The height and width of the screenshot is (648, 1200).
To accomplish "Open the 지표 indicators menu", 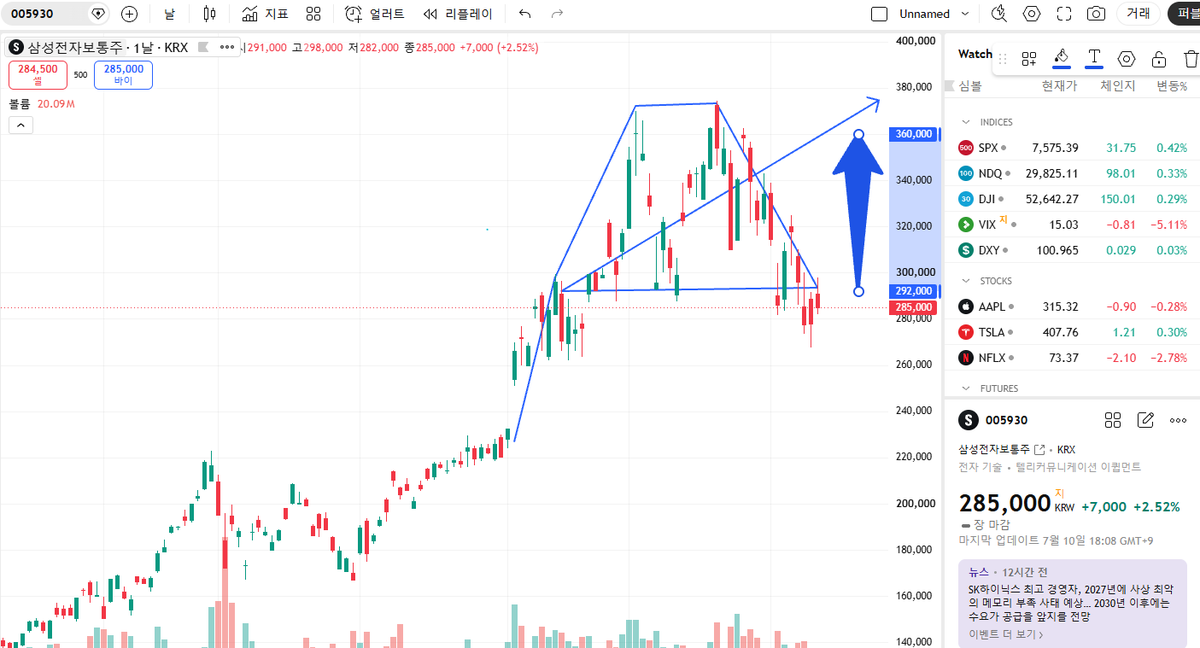I will [265, 14].
